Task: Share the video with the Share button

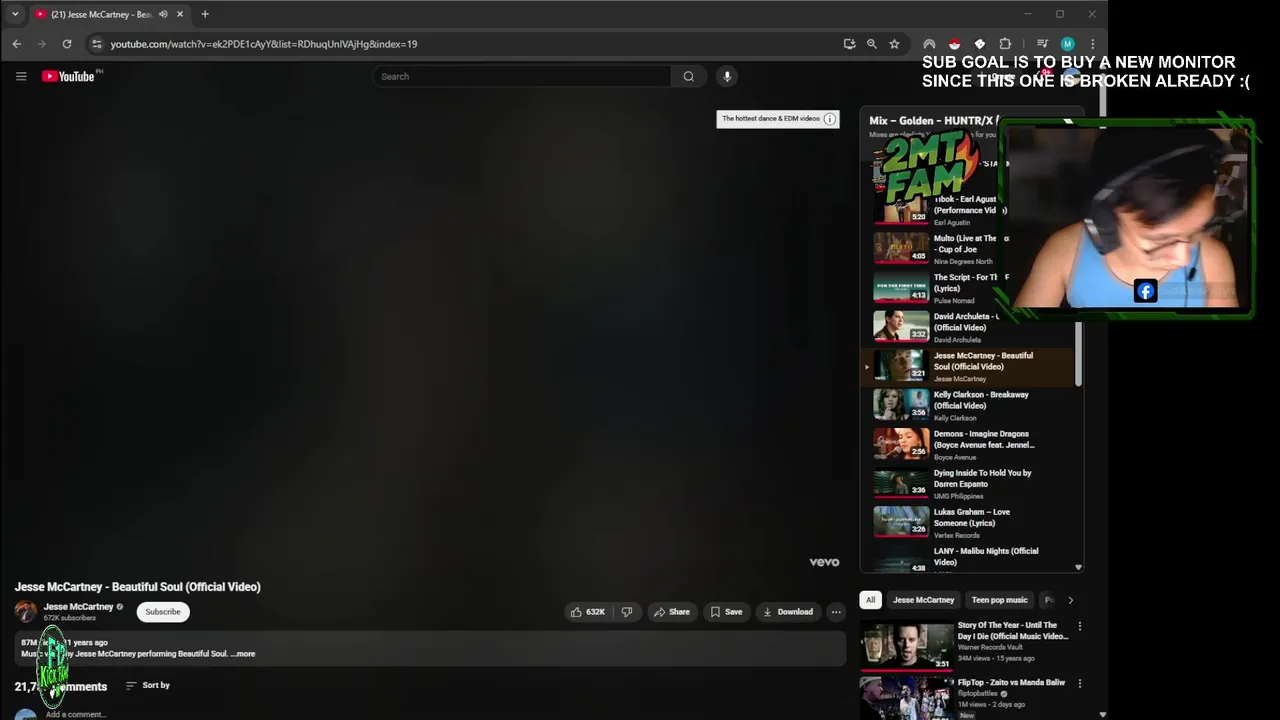Action: (672, 612)
